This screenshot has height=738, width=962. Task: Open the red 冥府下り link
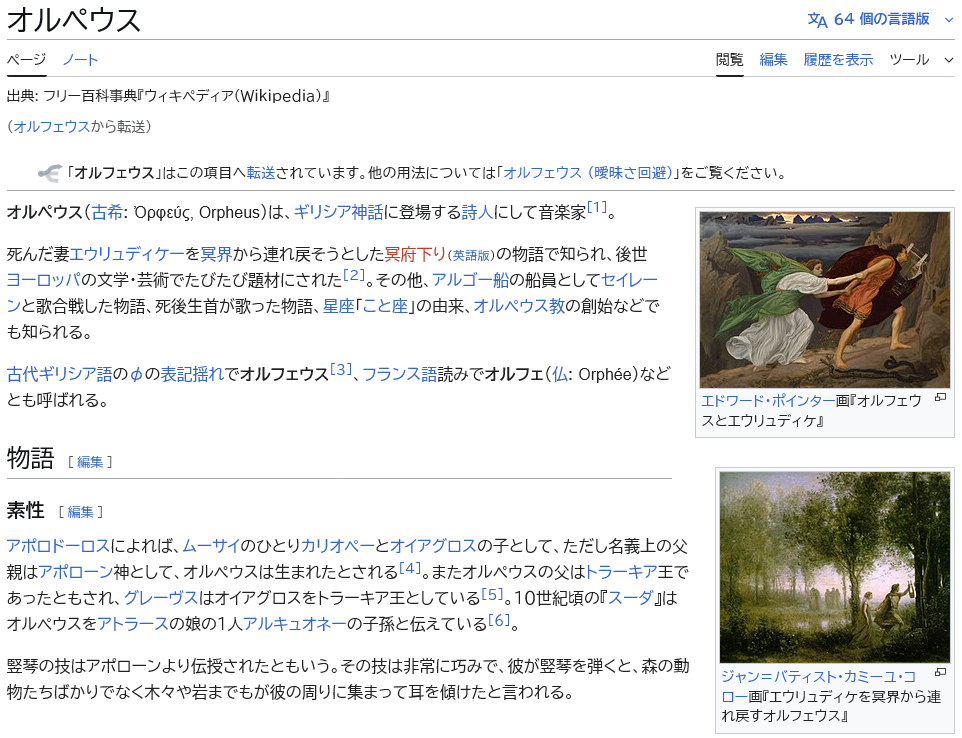tap(415, 254)
